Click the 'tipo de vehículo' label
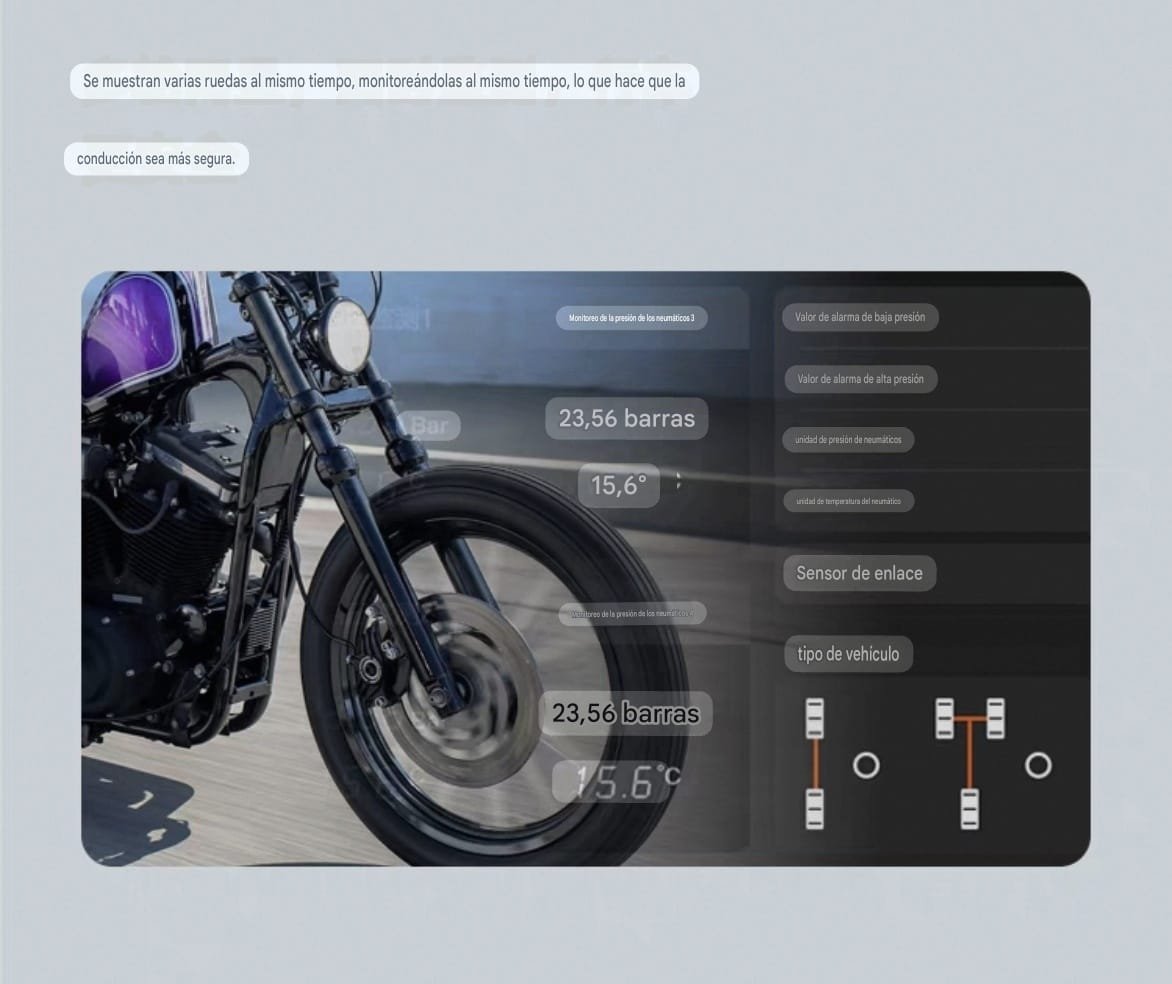1172x984 pixels. [x=848, y=654]
